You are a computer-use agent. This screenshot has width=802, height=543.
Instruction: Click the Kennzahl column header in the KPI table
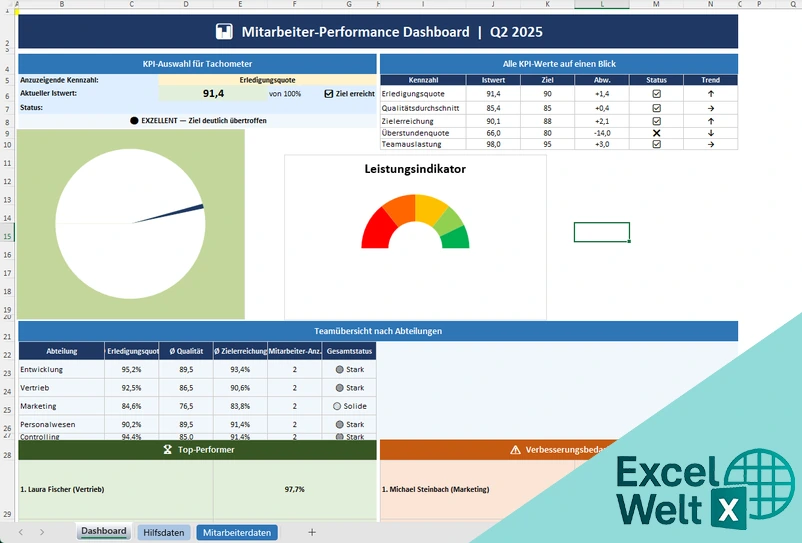tap(423, 80)
